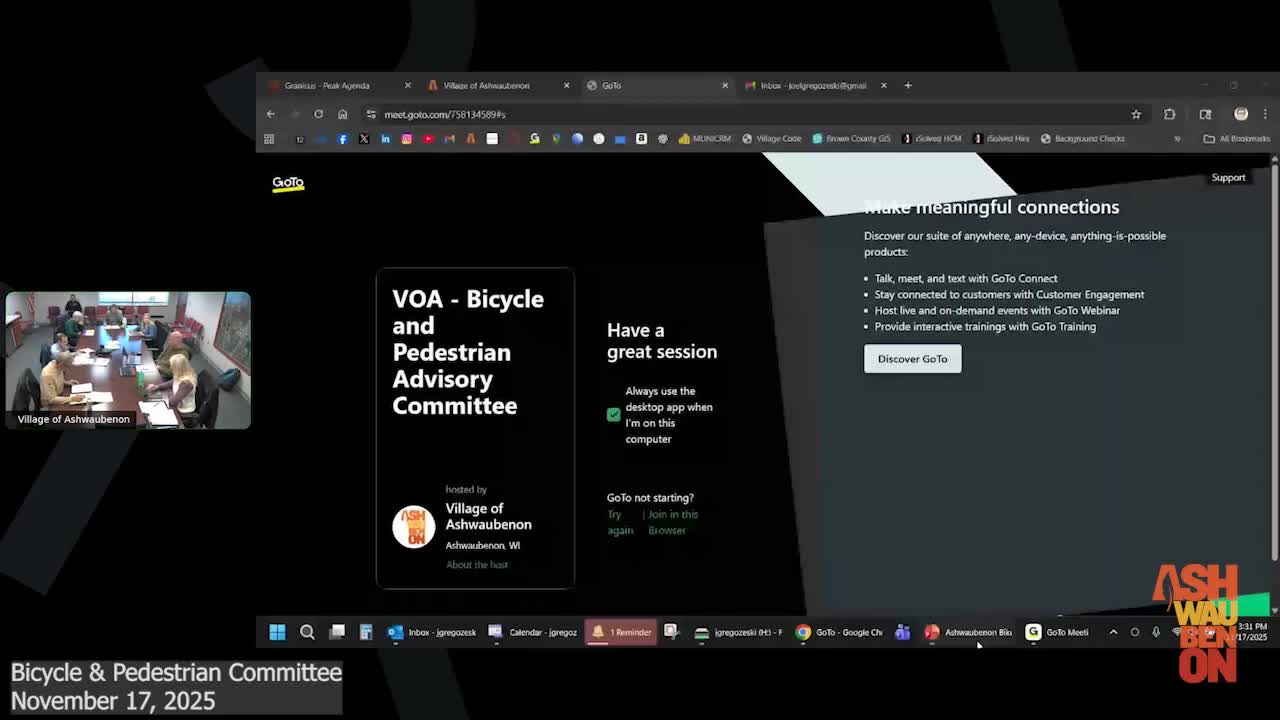Open the Facebook bookmark icon
This screenshot has height=720, width=1280.
coord(342,139)
